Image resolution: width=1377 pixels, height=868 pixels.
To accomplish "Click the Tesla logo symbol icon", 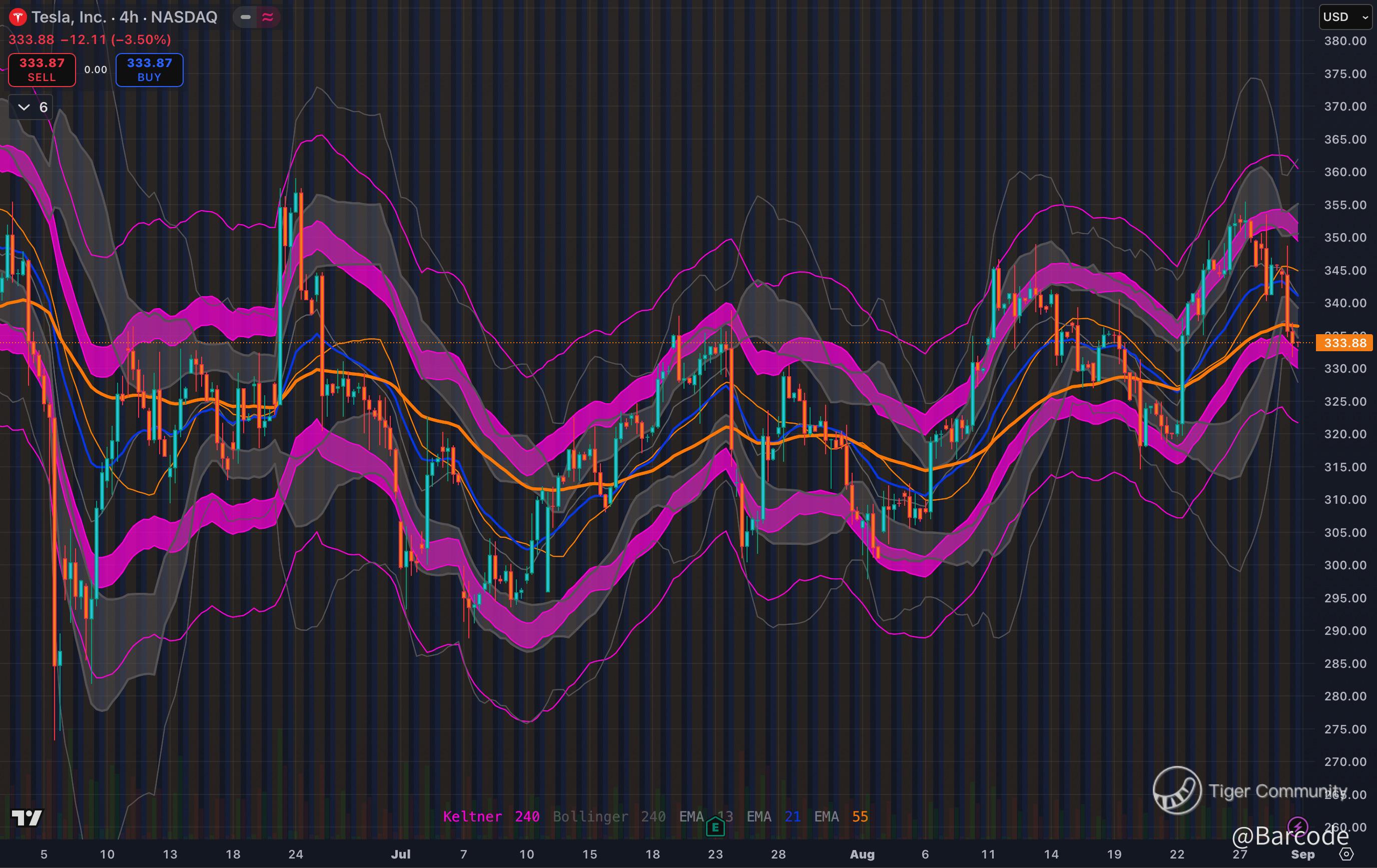I will pyautogui.click(x=18, y=17).
